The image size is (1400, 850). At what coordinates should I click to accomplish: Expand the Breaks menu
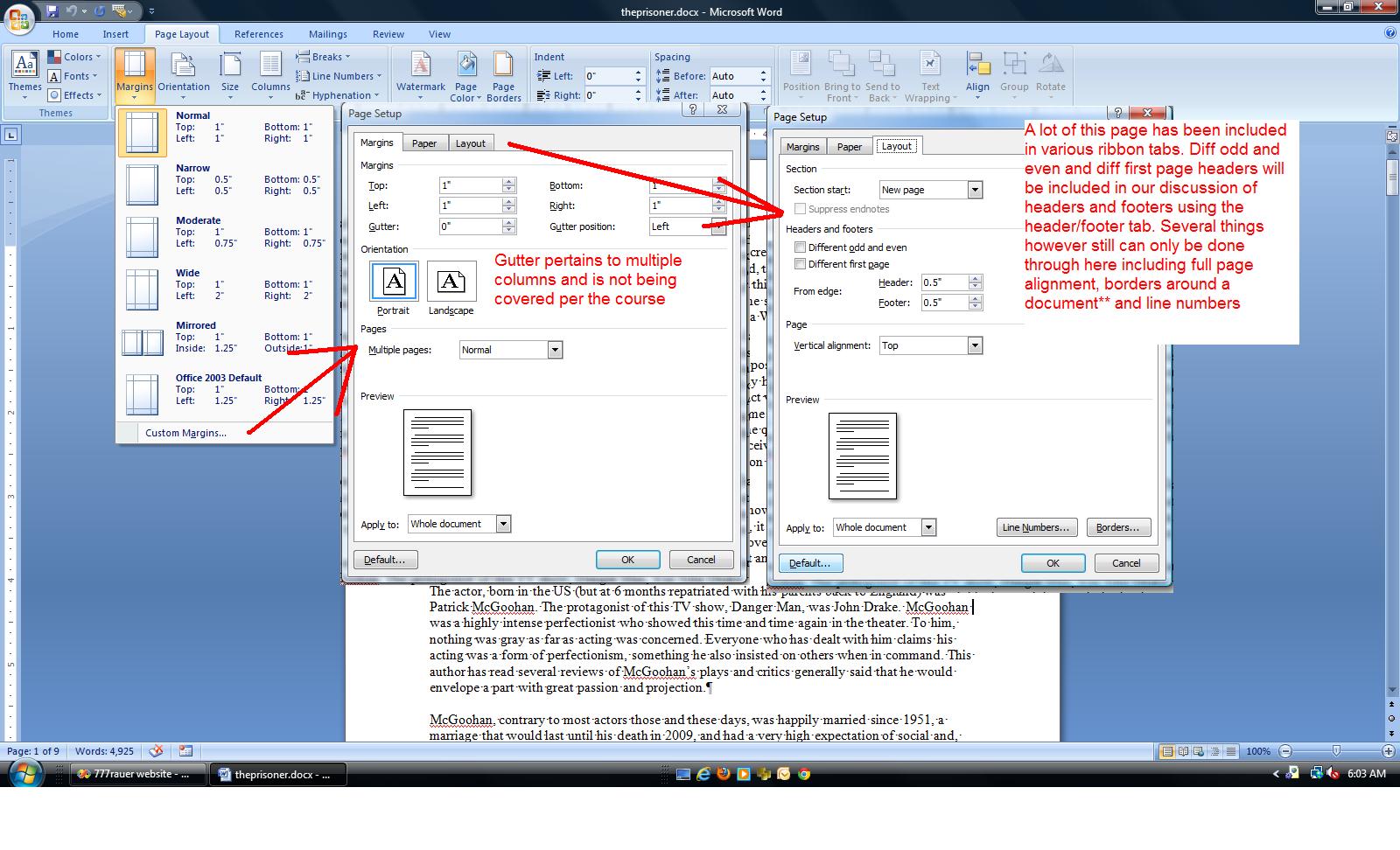pyautogui.click(x=323, y=57)
